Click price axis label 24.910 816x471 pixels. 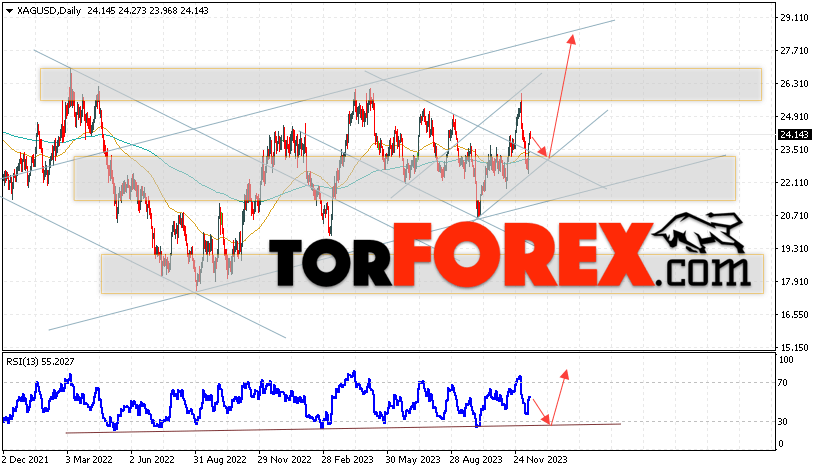[795, 117]
